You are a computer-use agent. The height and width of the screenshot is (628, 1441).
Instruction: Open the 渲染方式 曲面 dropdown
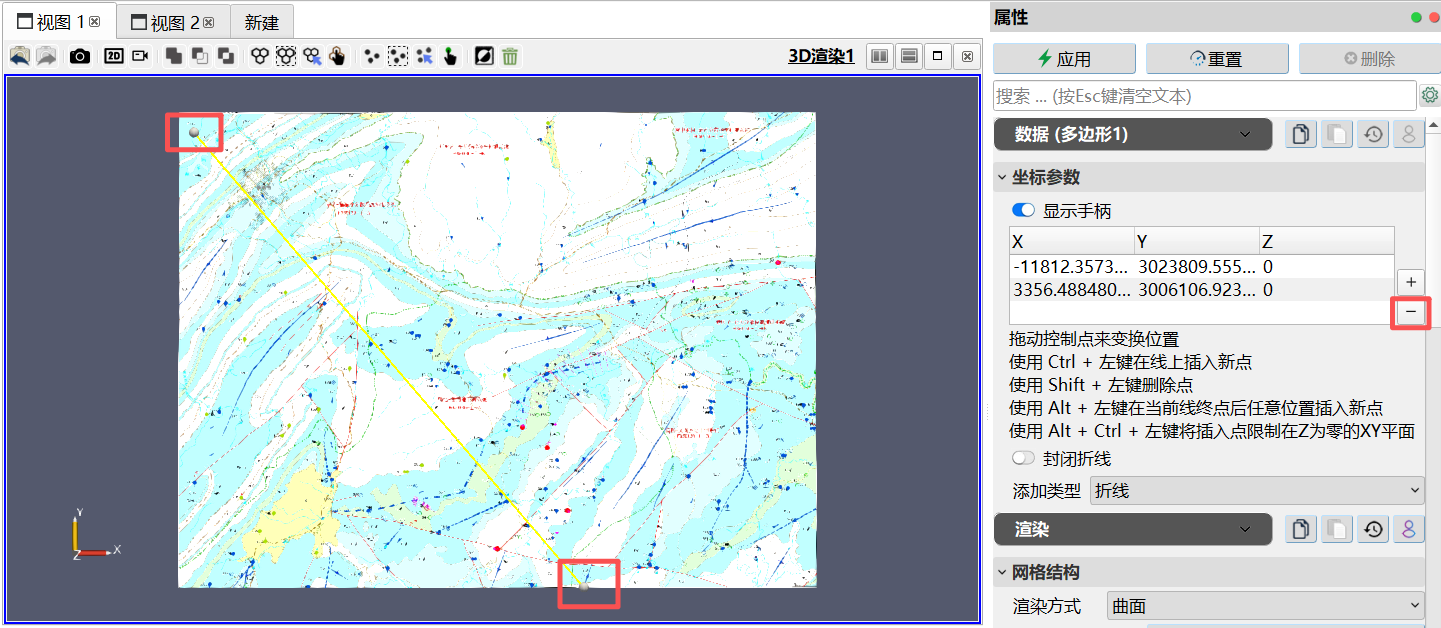tap(1265, 605)
